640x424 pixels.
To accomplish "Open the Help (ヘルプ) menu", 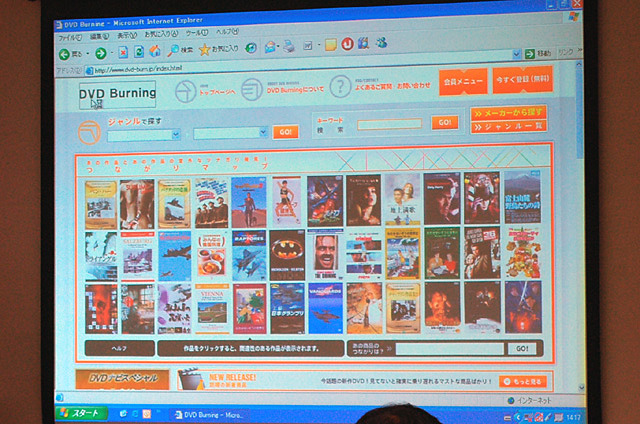I will pos(227,31).
